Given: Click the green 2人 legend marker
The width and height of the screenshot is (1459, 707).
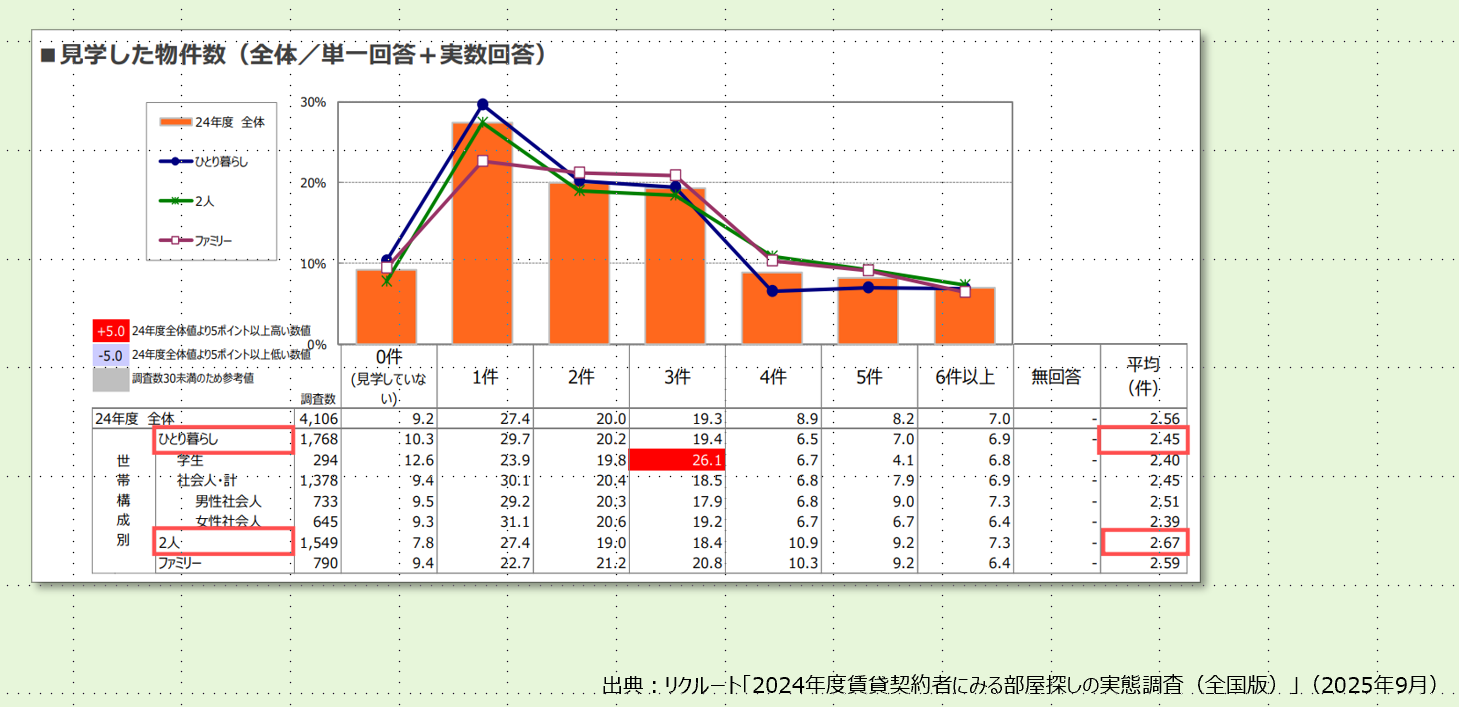Looking at the screenshot, I should (x=175, y=201).
